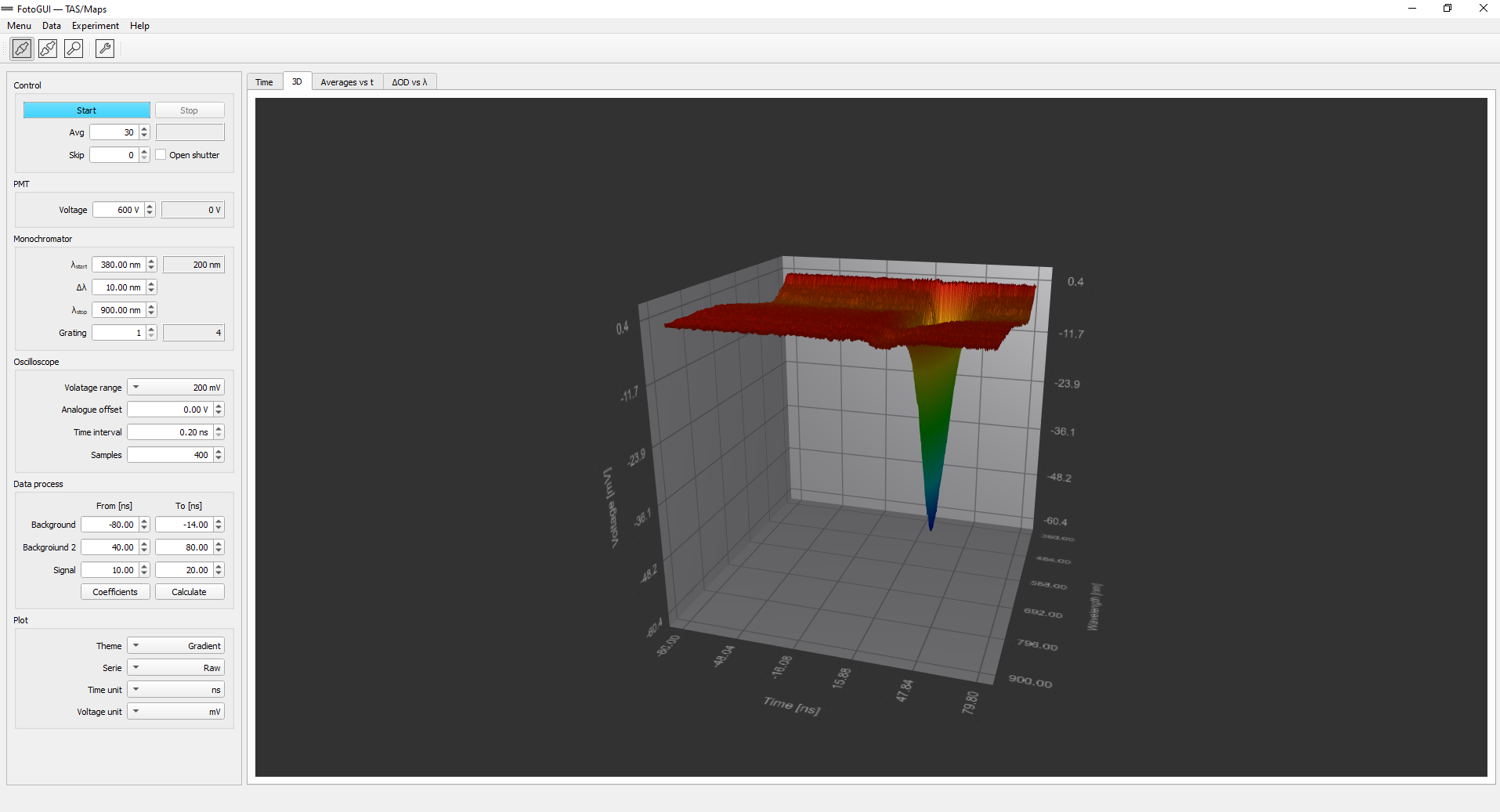Open the Time unit dropdown
The width and height of the screenshot is (1500, 812).
[x=175, y=690]
